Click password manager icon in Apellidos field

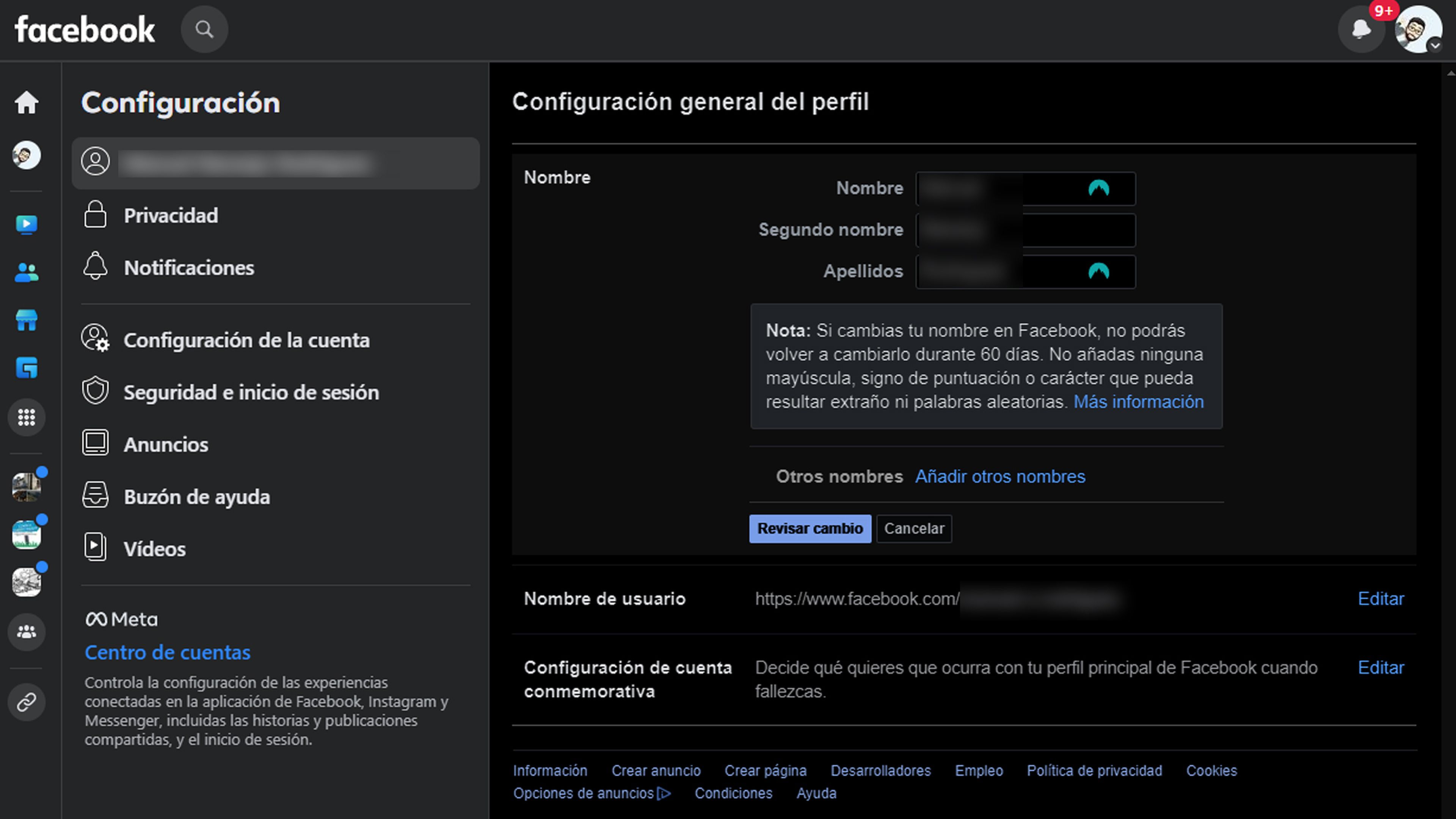[x=1098, y=272]
